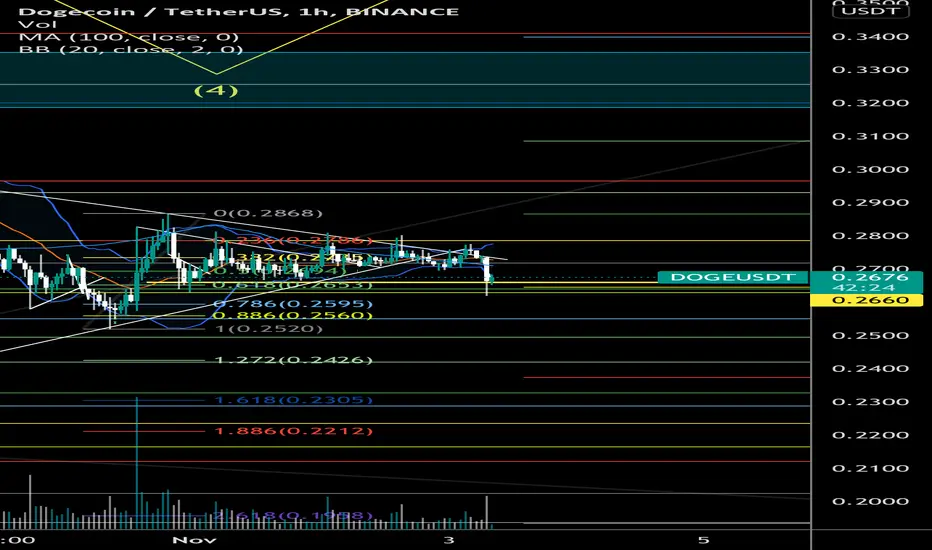The height and width of the screenshot is (550, 932).
Task: Click the 0.3300 price axis label
Action: tap(870, 70)
